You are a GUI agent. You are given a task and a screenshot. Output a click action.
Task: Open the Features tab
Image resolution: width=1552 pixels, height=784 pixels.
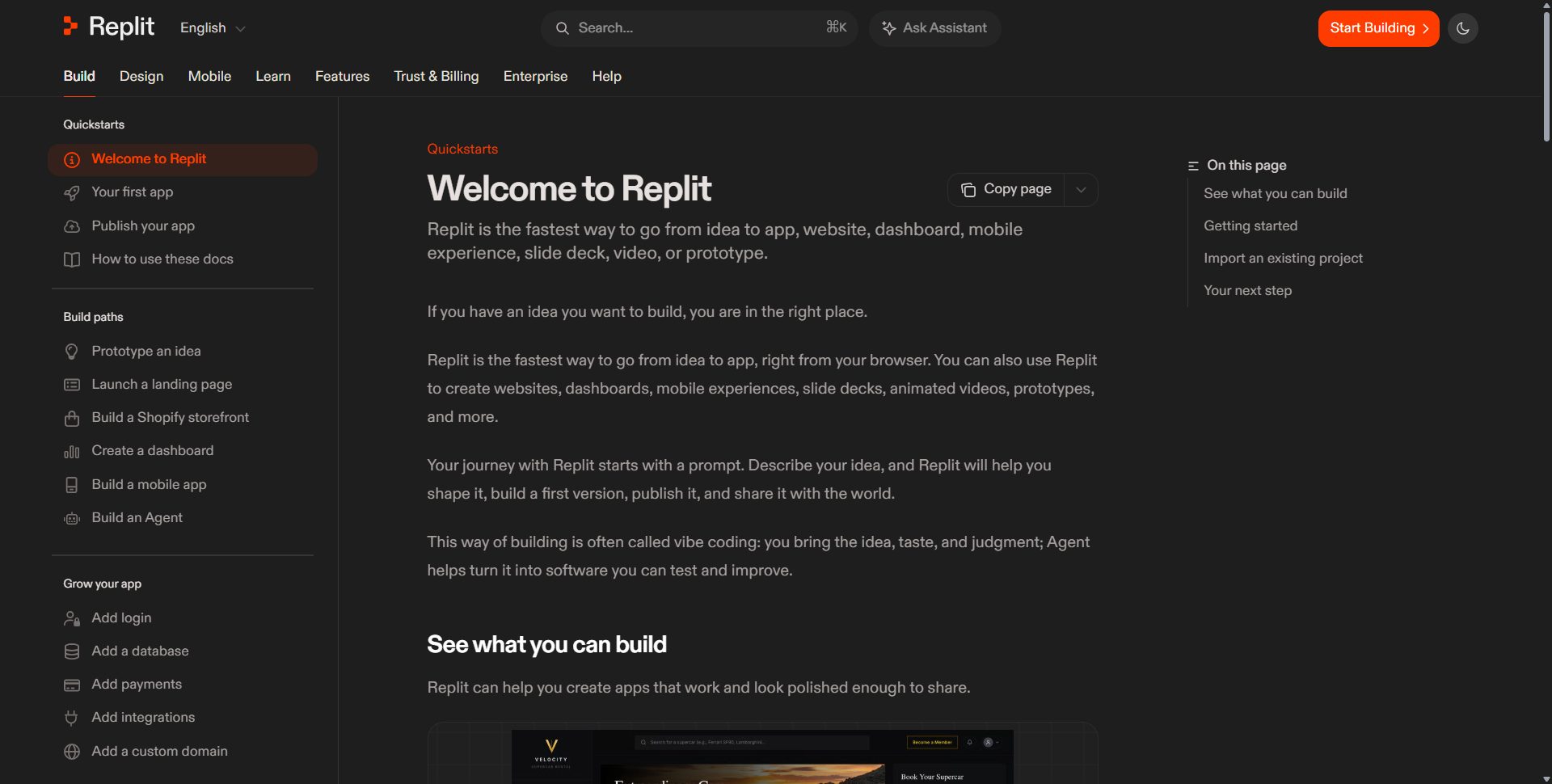342,76
